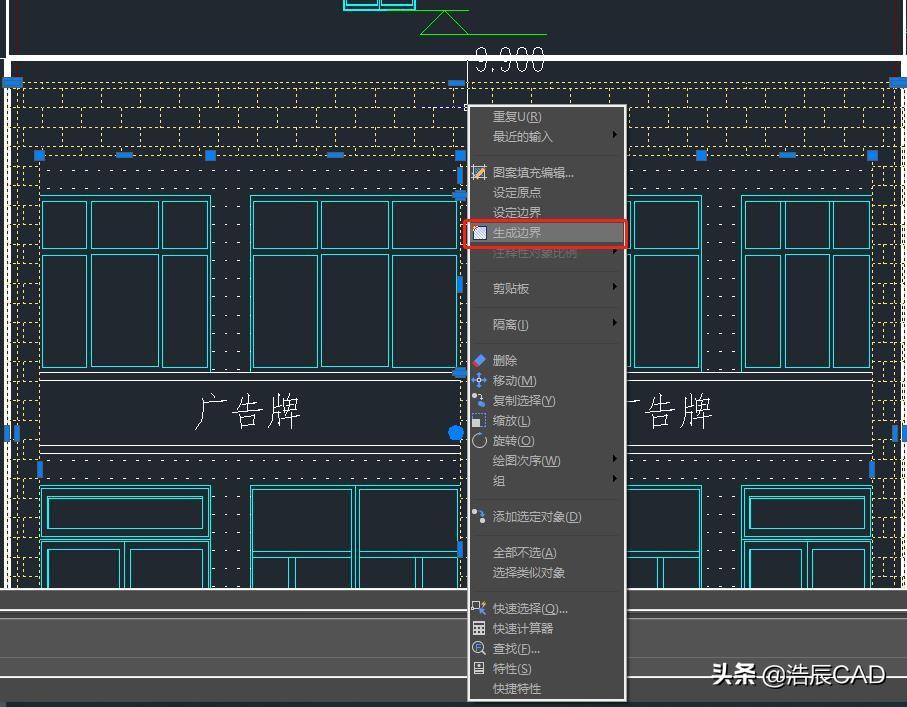The height and width of the screenshot is (707, 907).
Task: Select the Move icon next to 移动(M)
Action: point(478,380)
